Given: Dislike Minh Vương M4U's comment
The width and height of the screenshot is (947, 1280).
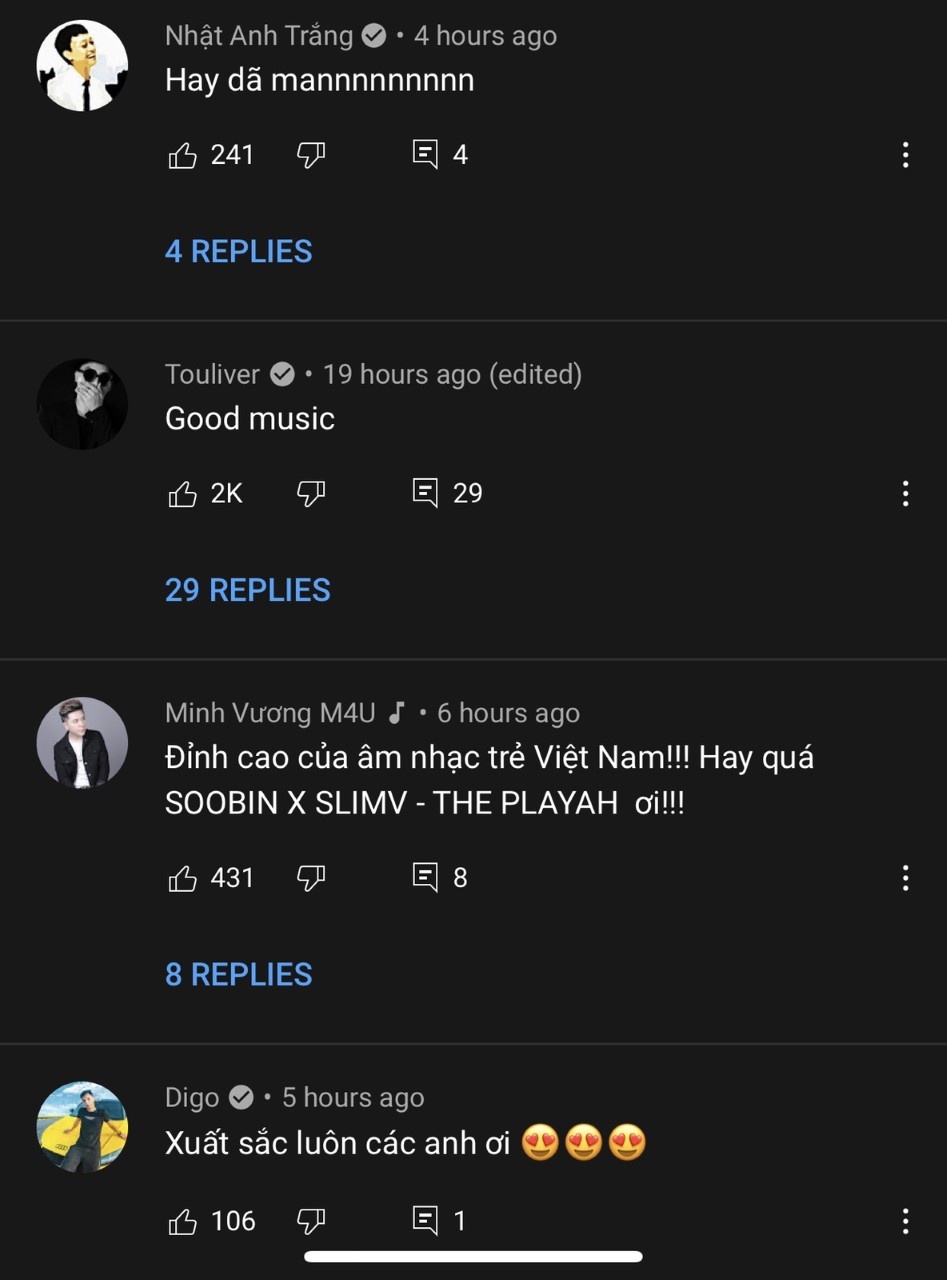Looking at the screenshot, I should tap(311, 878).
